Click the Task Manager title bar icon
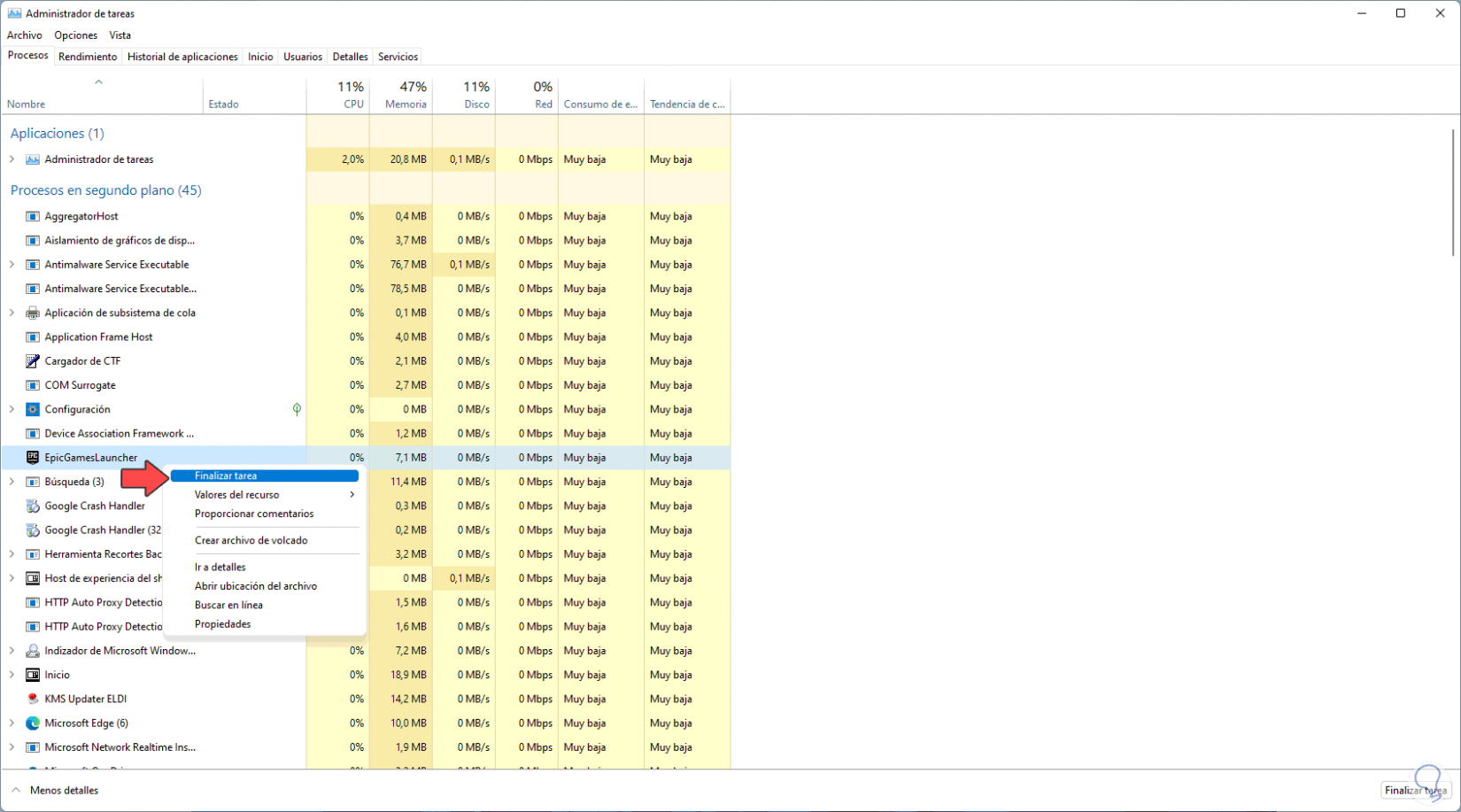Viewport: 1461px width, 812px height. click(14, 13)
